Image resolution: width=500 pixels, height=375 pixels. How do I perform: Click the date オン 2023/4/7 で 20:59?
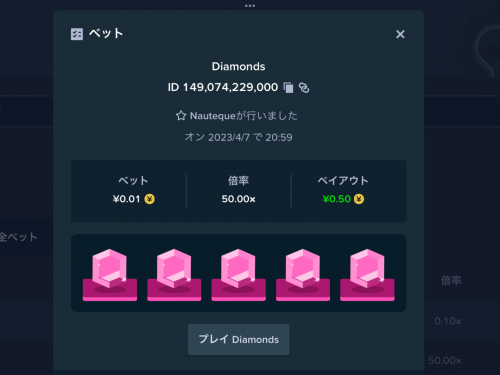click(238, 137)
